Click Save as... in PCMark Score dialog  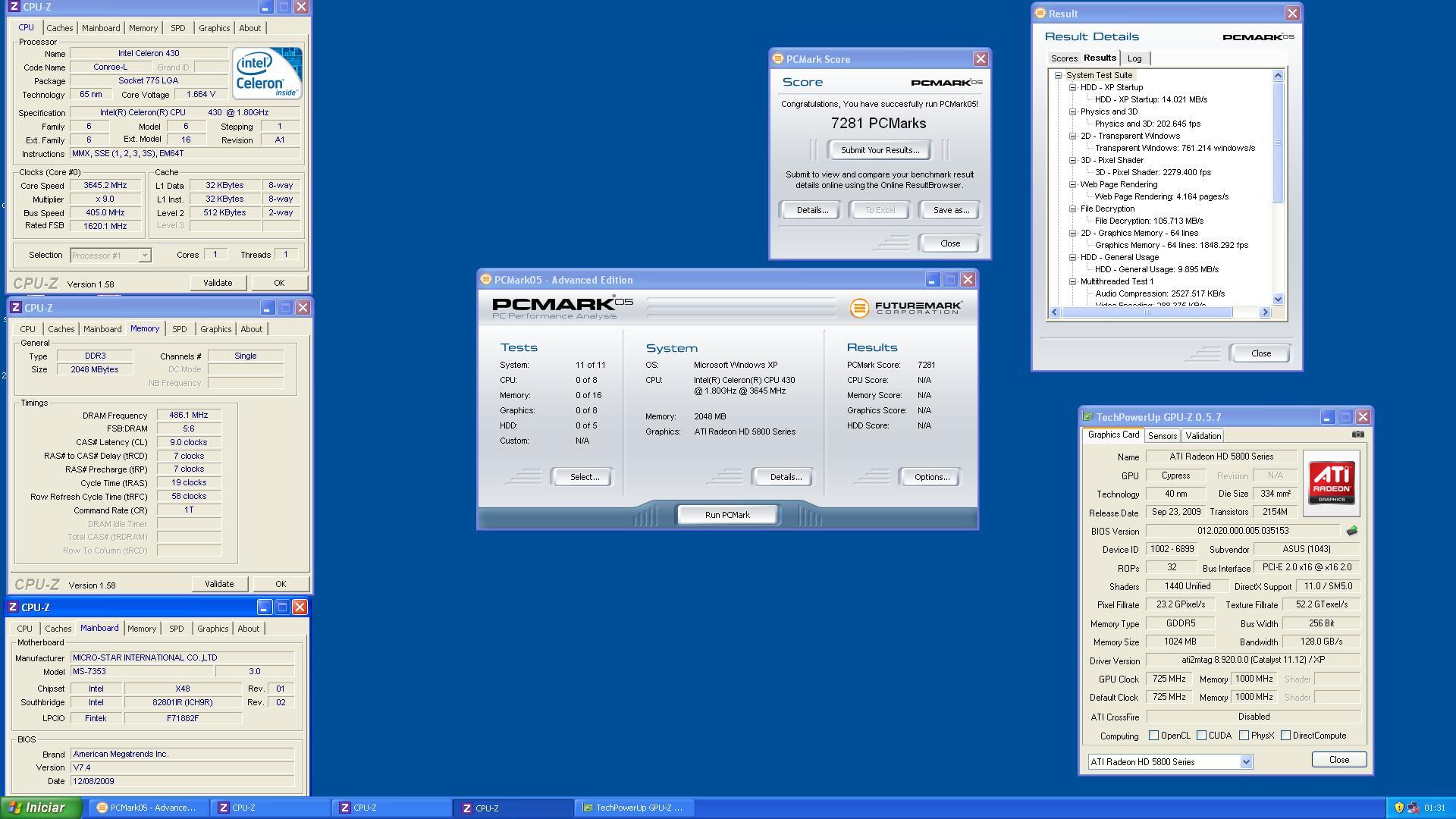pos(950,210)
